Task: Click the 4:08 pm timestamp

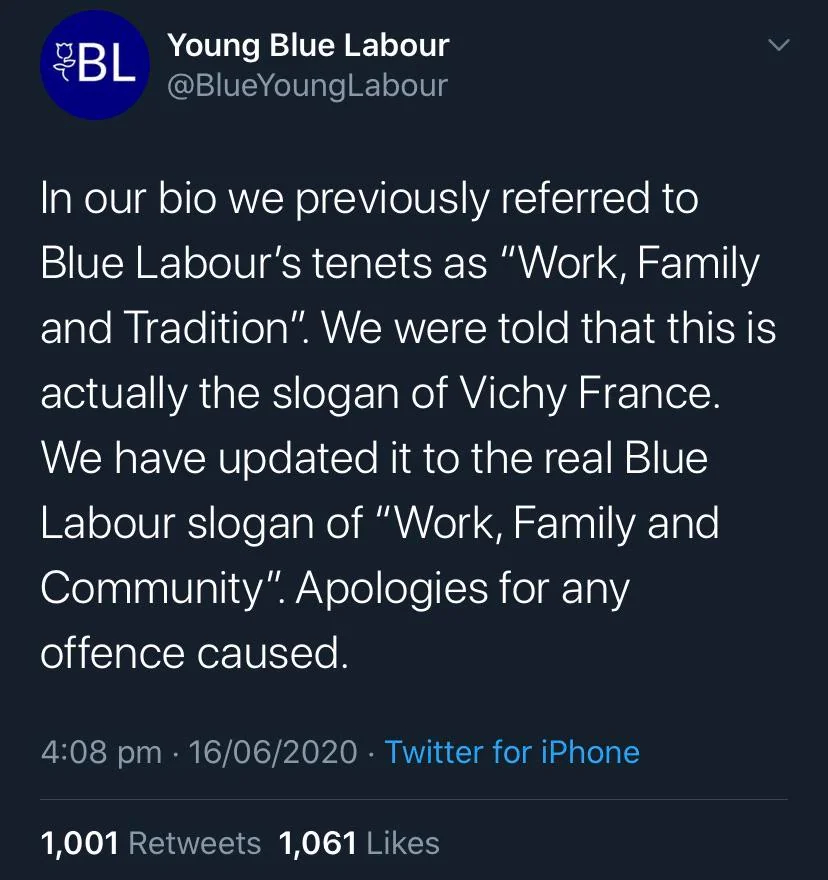Action: [x=101, y=751]
